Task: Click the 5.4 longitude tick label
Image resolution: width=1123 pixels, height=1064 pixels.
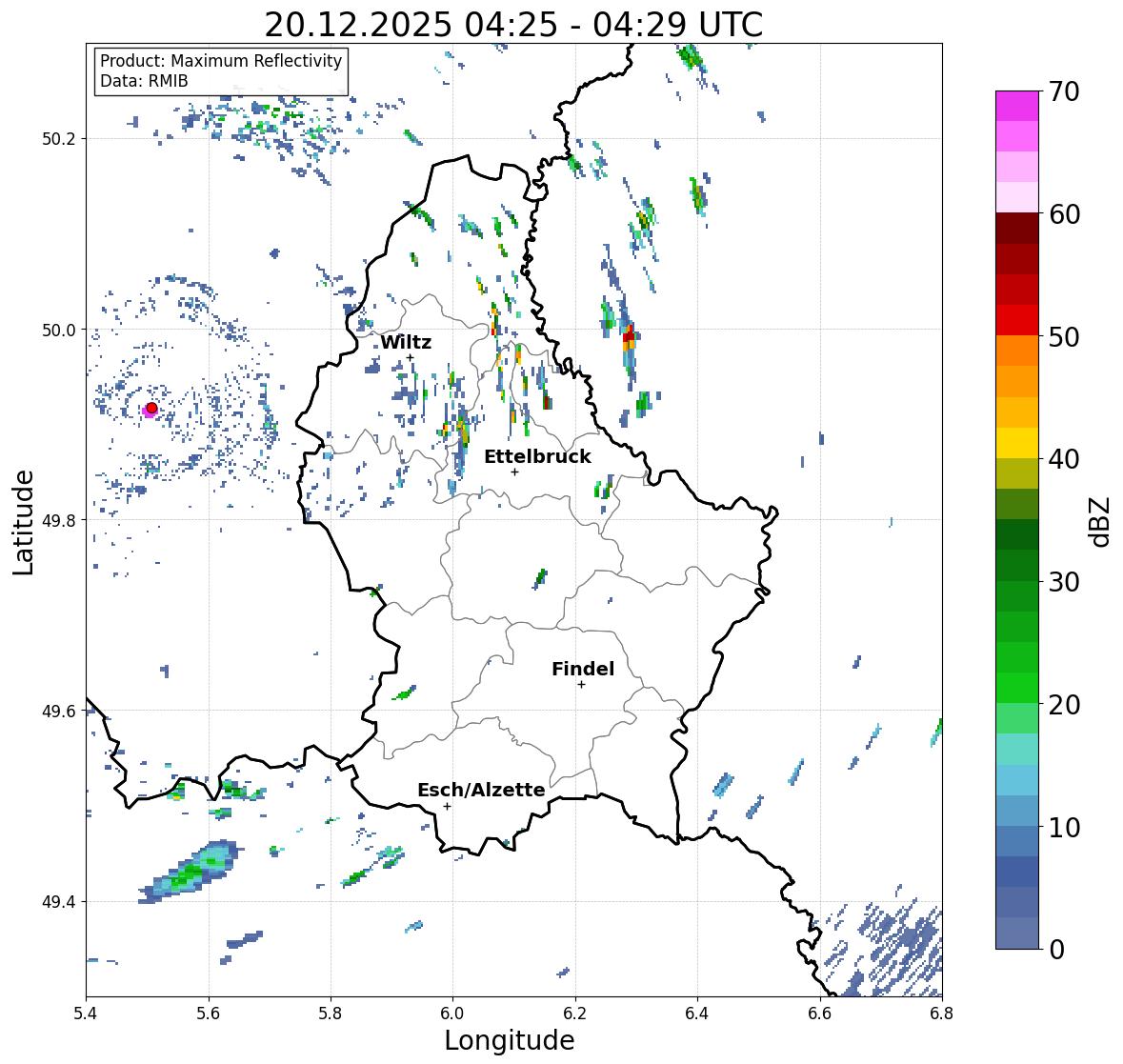Action: (x=86, y=1014)
